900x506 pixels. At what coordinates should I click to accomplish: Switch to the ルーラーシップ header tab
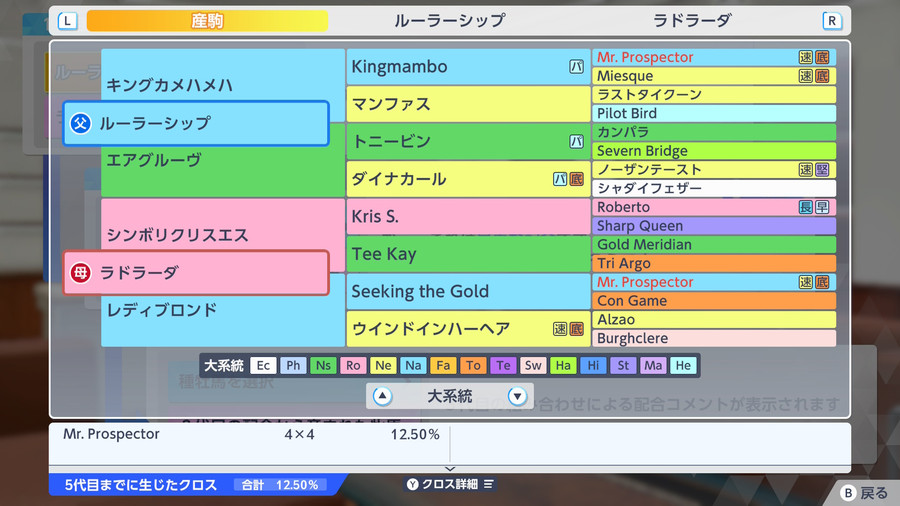[449, 21]
